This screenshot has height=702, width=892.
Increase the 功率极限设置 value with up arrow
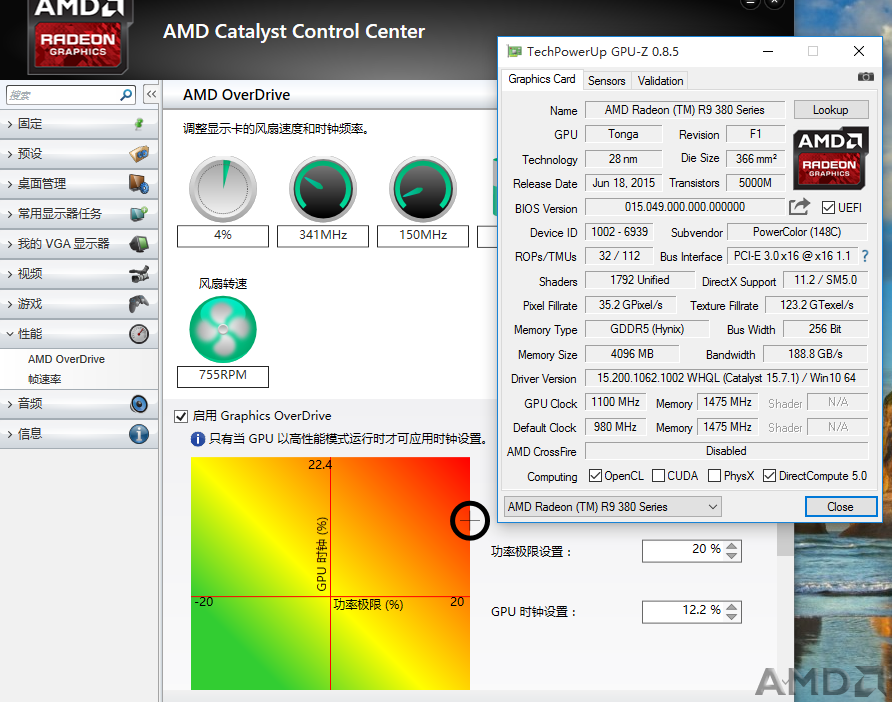click(x=732, y=546)
